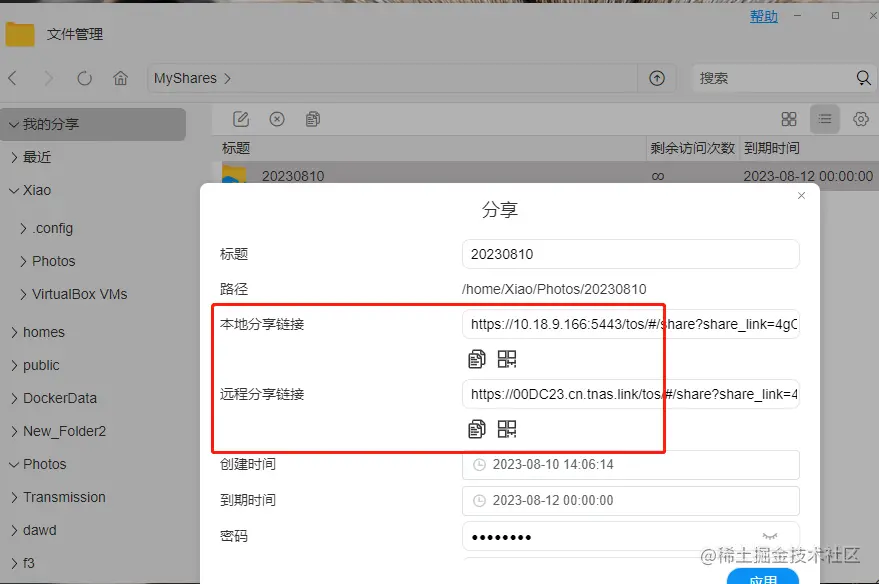
Task: Click the 到期时间 date field in dialog
Action: [631, 500]
